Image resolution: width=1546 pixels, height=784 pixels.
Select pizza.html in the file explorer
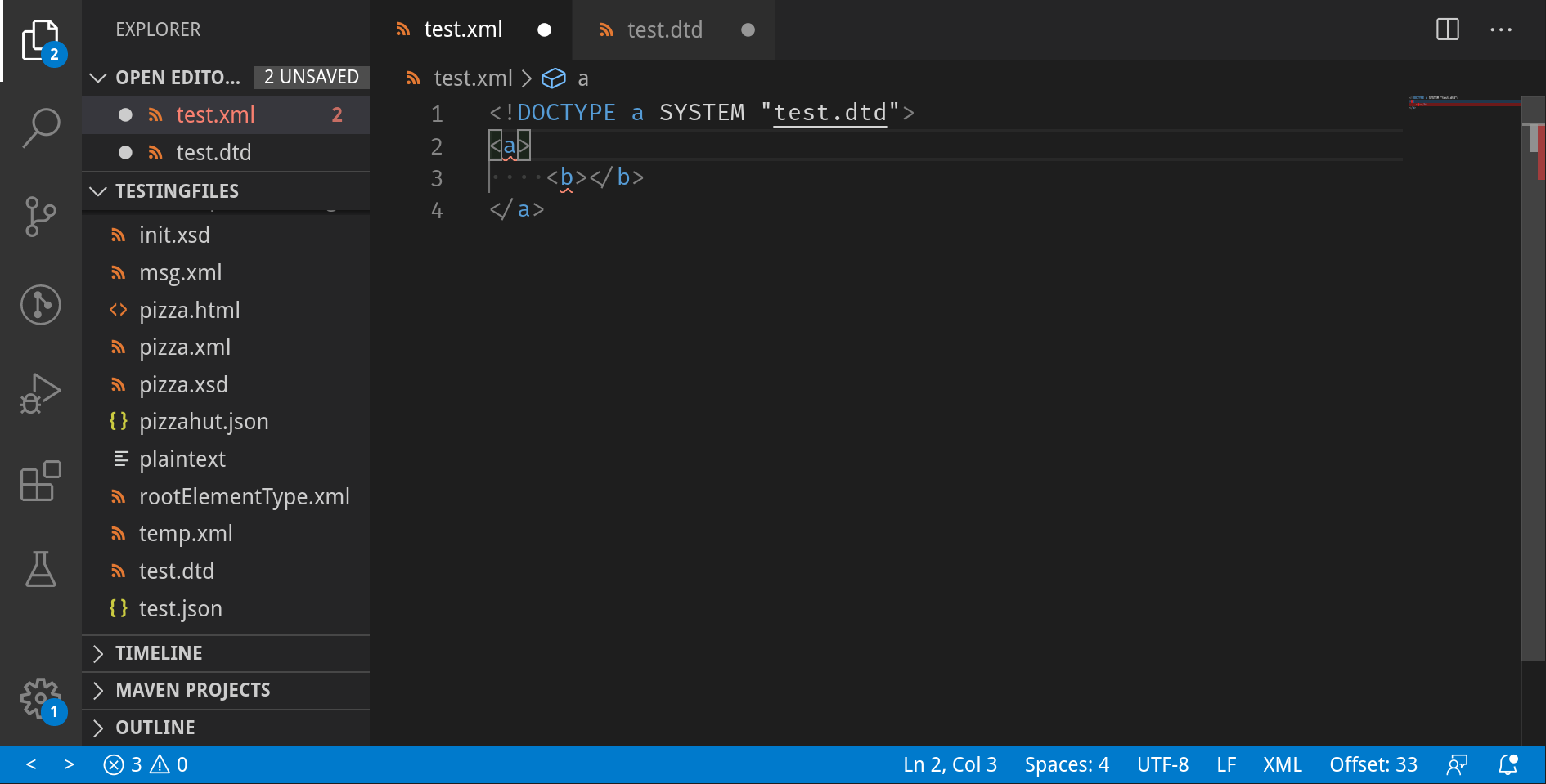pyautogui.click(x=190, y=310)
